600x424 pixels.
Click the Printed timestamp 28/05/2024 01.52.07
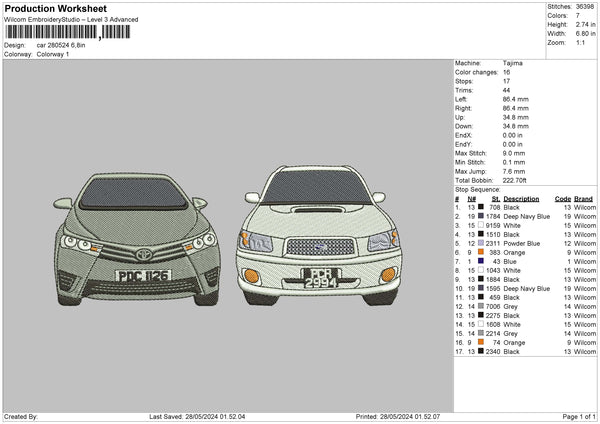(x=410, y=416)
